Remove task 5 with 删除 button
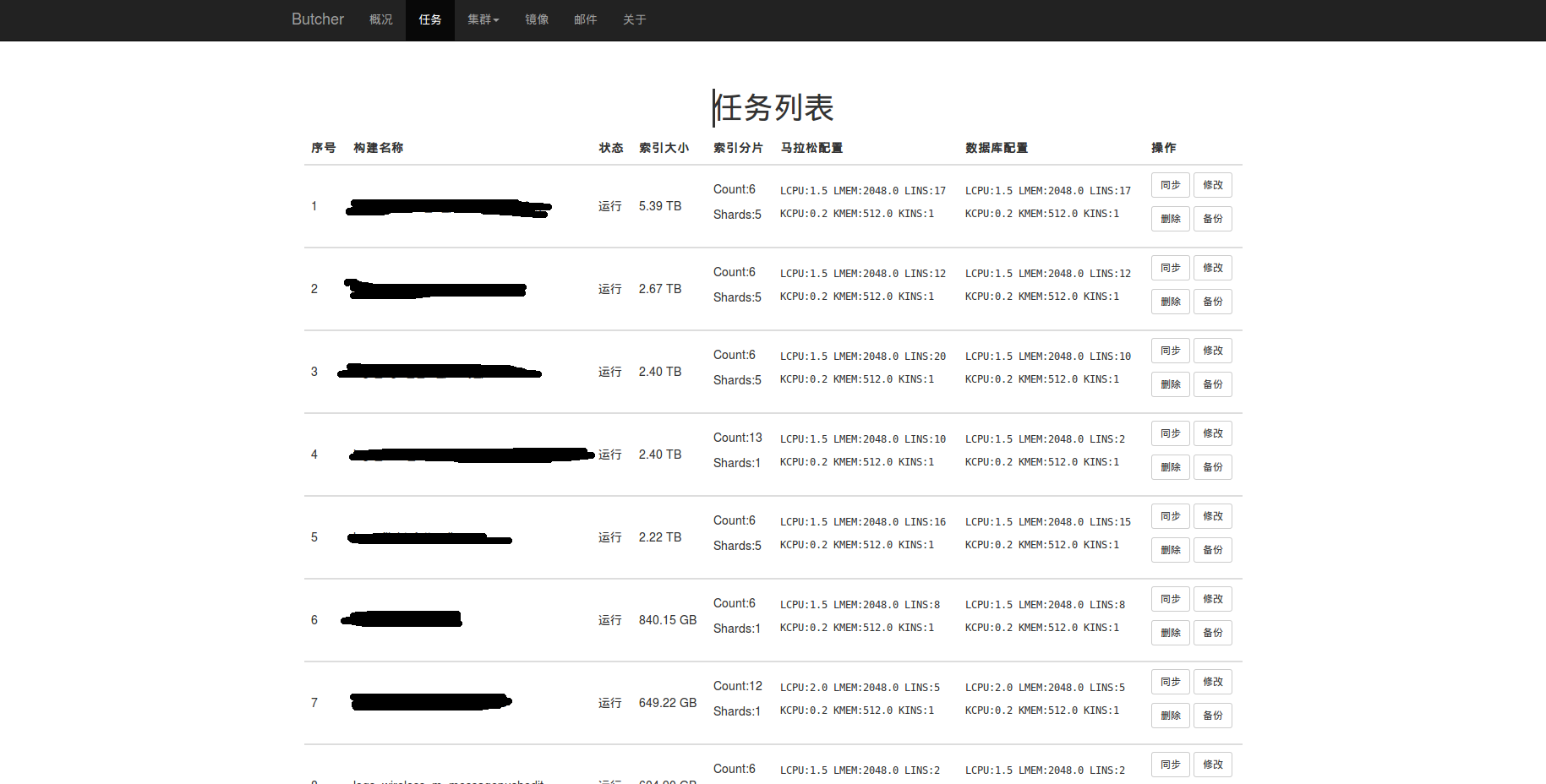1546x784 pixels. [1170, 550]
